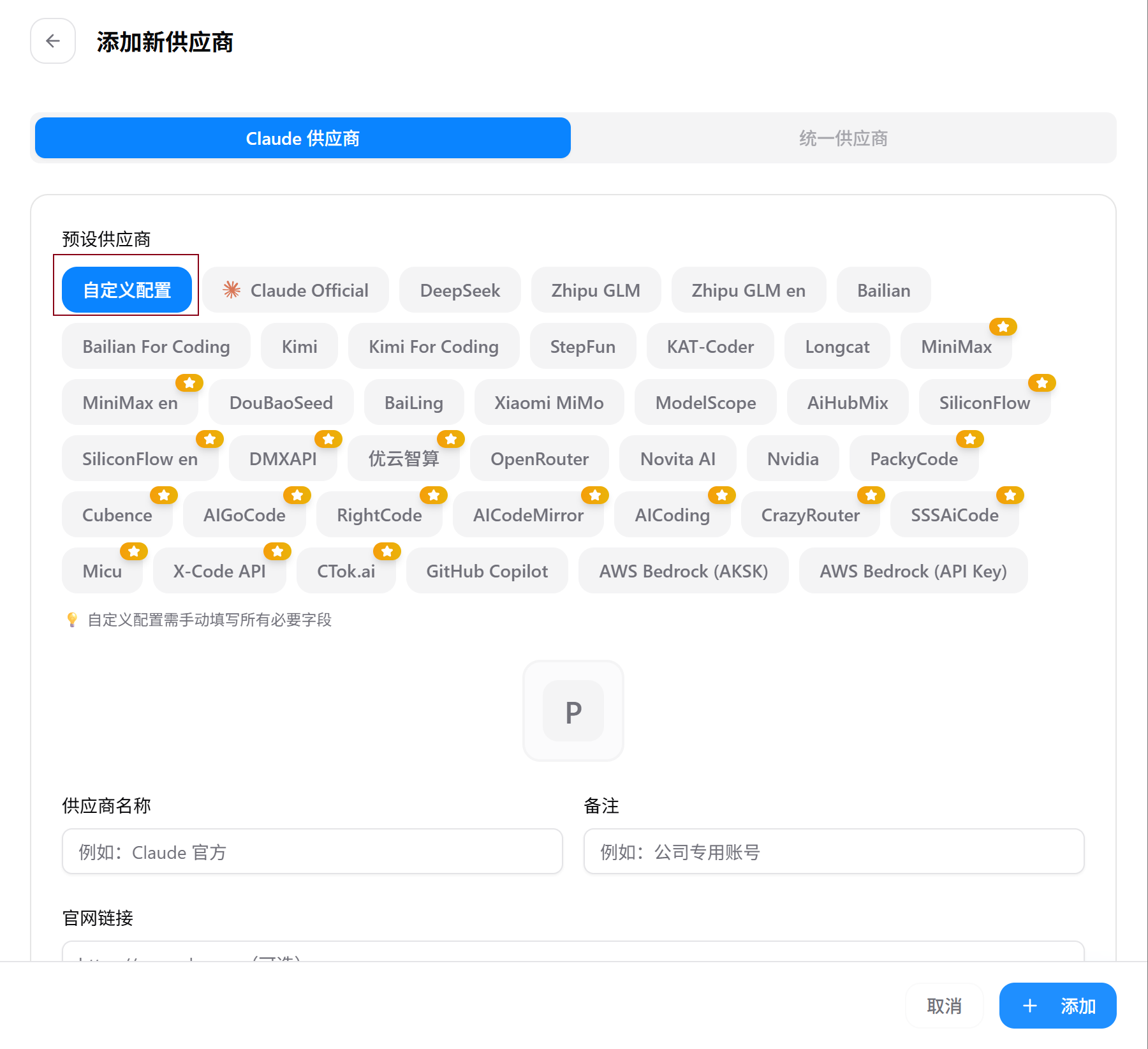Select the CTok.ai preset

coord(346,571)
